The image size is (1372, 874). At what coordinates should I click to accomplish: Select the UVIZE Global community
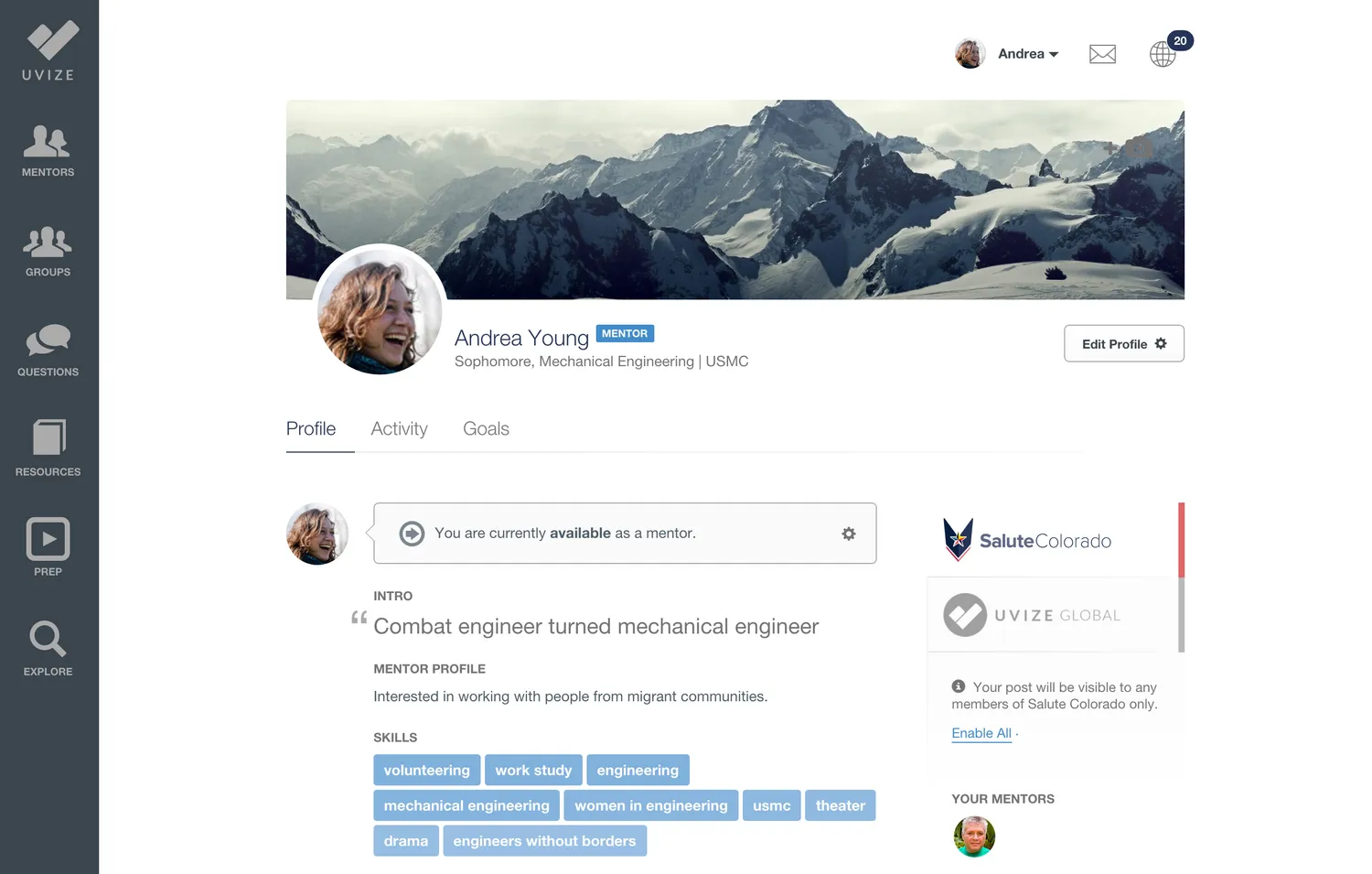[1032, 615]
